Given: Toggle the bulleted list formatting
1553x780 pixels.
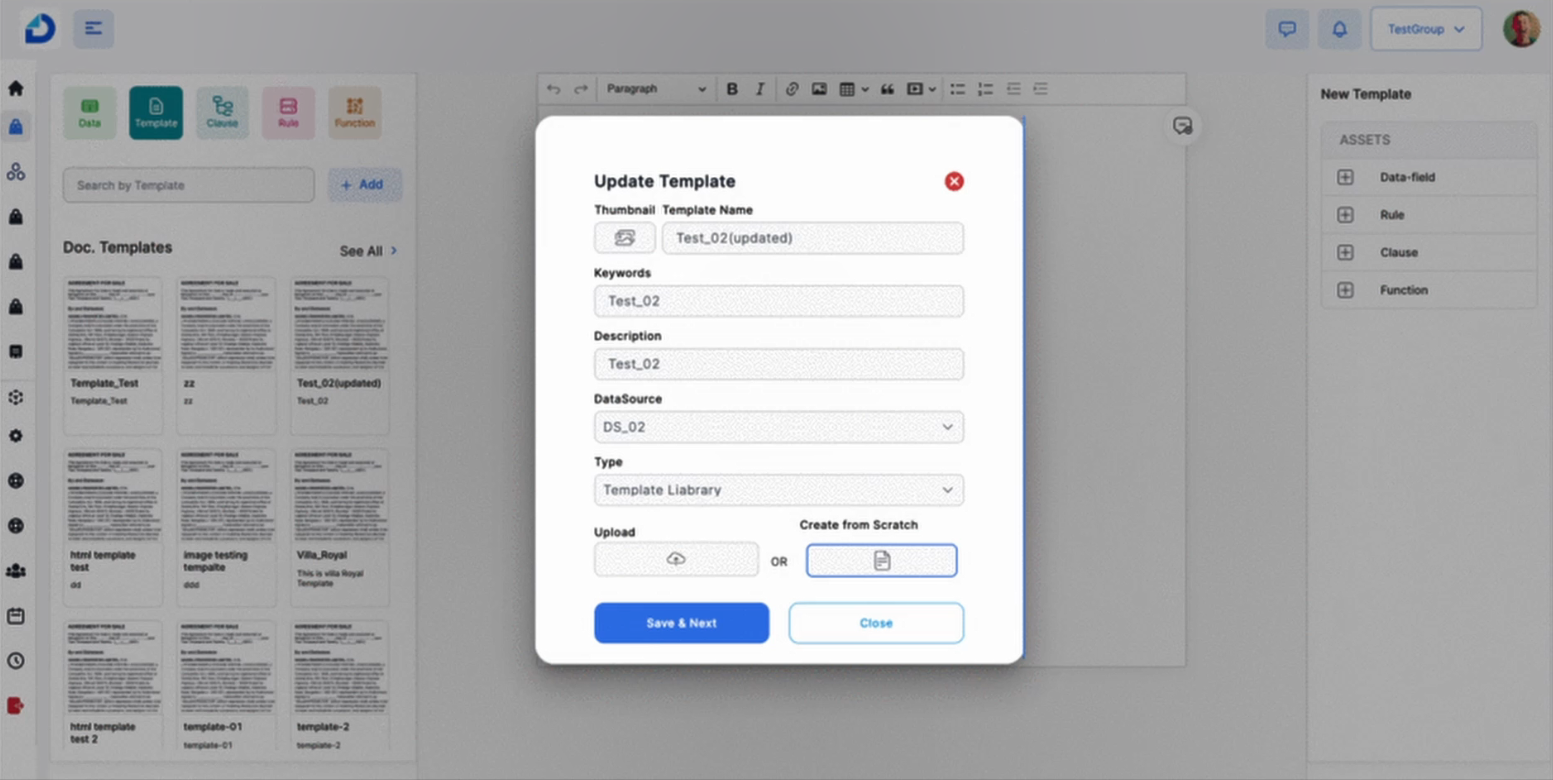Looking at the screenshot, I should click(957, 89).
